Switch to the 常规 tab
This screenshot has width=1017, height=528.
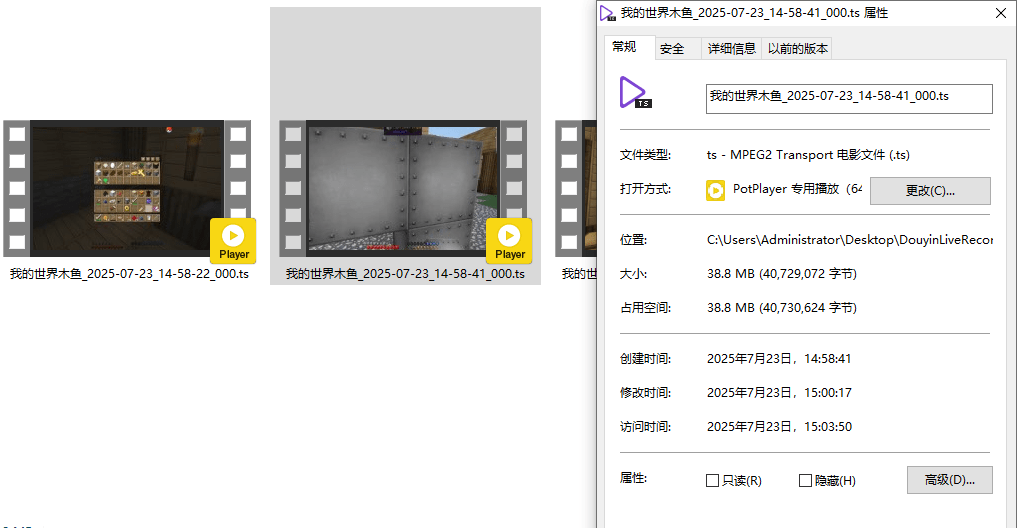624,47
